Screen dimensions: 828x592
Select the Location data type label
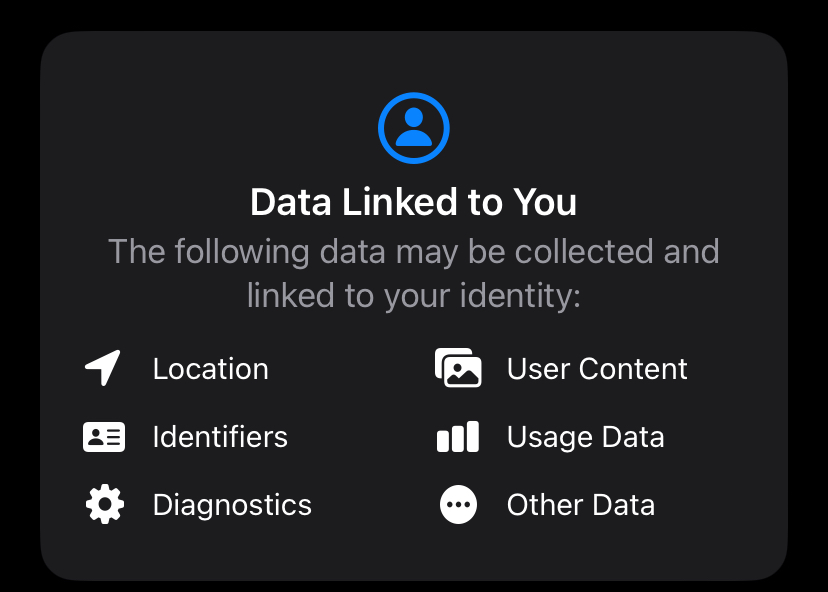[x=210, y=369]
